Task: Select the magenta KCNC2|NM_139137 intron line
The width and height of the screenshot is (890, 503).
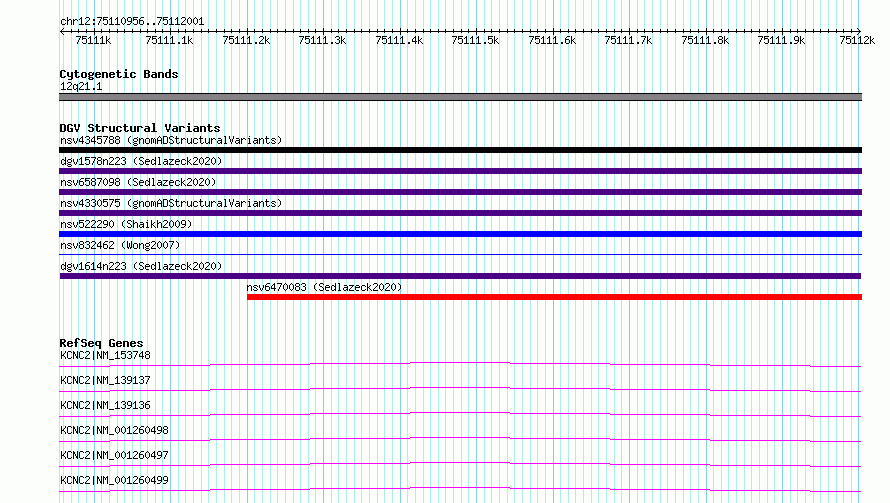Action: tap(460, 389)
